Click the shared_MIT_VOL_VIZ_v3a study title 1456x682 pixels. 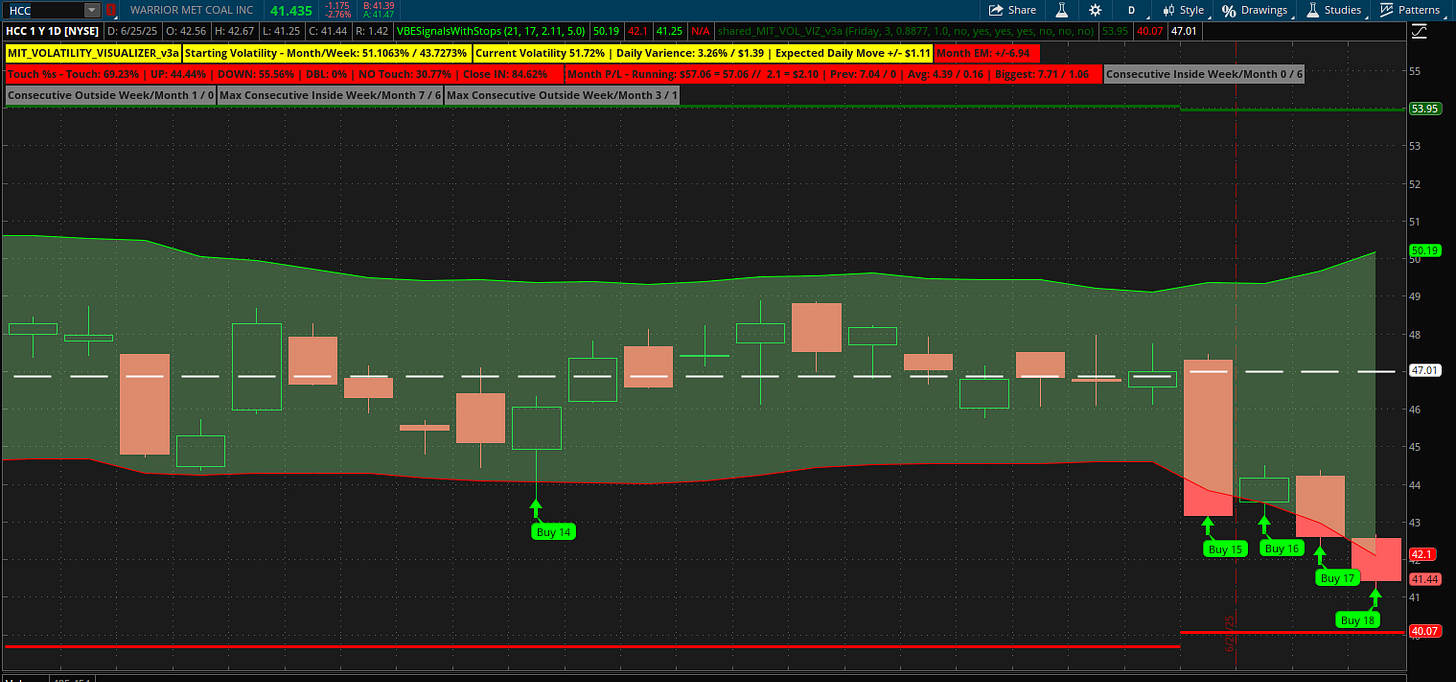pos(906,31)
